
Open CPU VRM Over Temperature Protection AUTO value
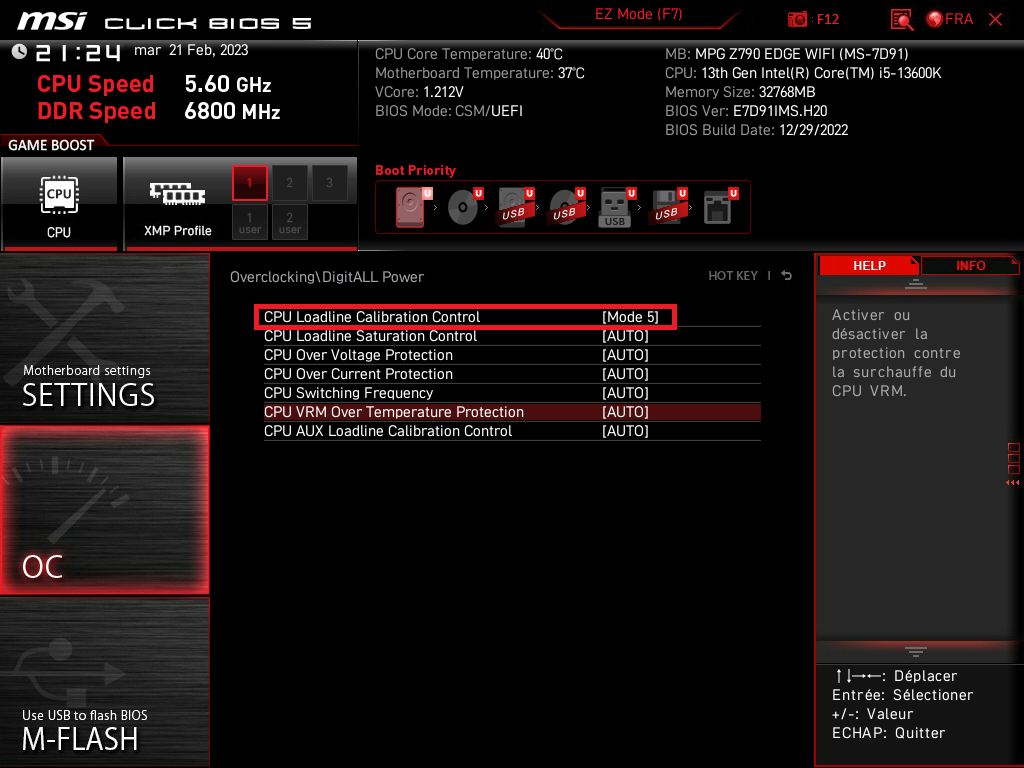click(625, 412)
